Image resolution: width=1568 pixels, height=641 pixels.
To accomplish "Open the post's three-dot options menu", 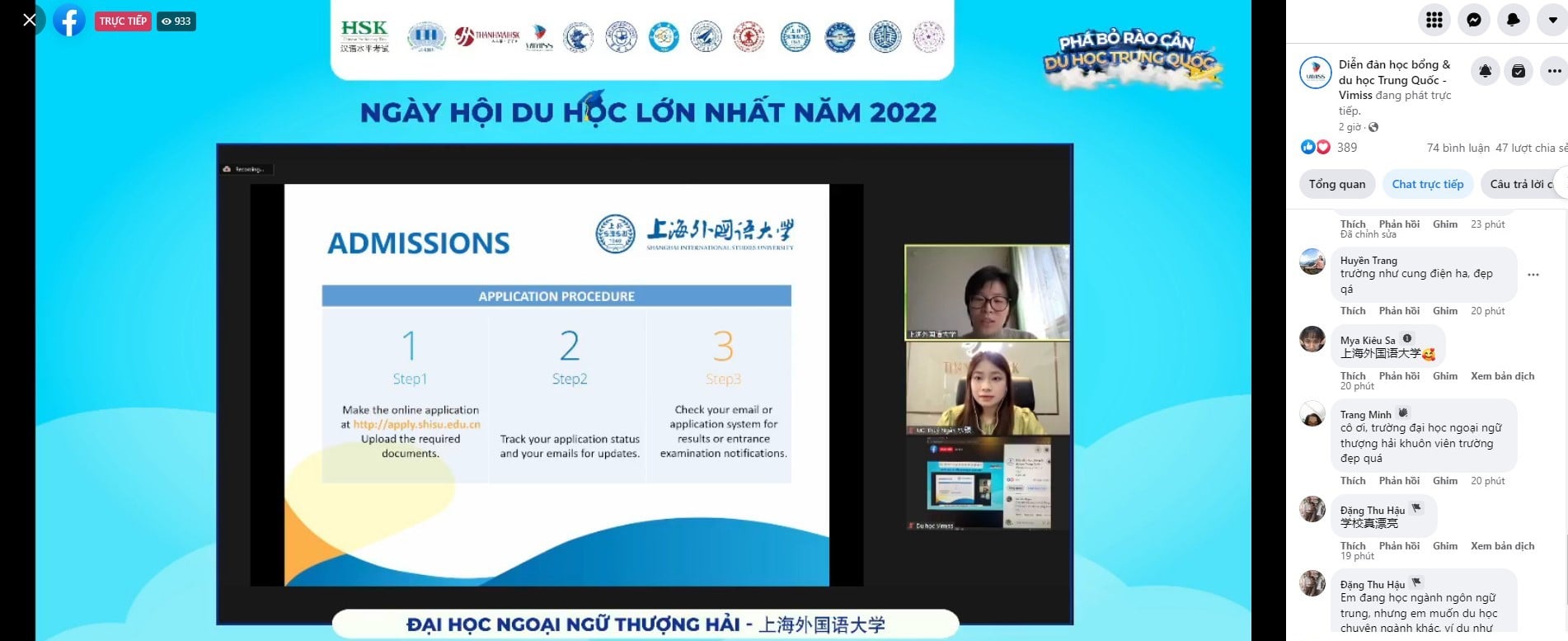I will 1554,72.
